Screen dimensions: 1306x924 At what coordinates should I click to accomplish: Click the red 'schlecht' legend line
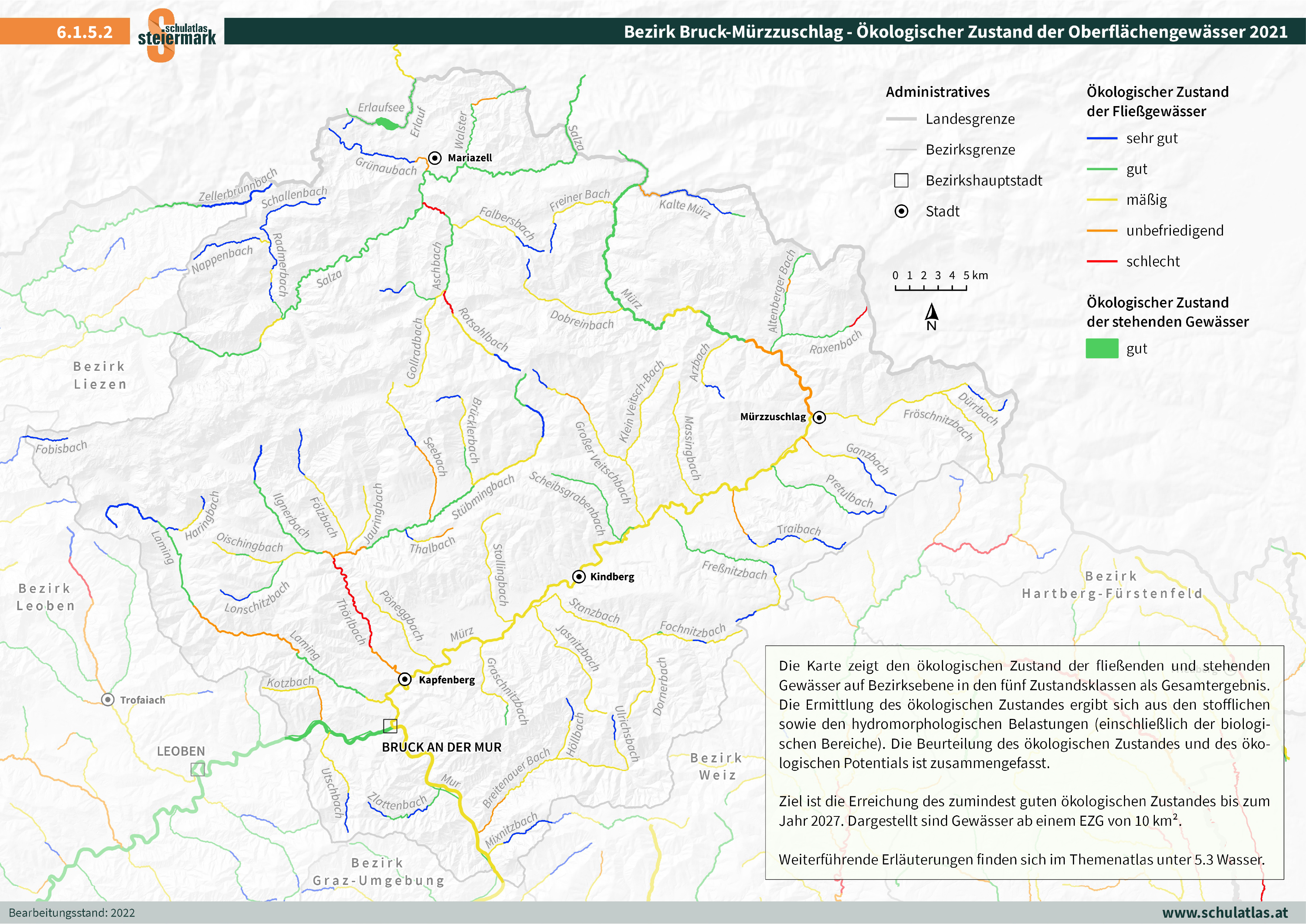click(1102, 261)
